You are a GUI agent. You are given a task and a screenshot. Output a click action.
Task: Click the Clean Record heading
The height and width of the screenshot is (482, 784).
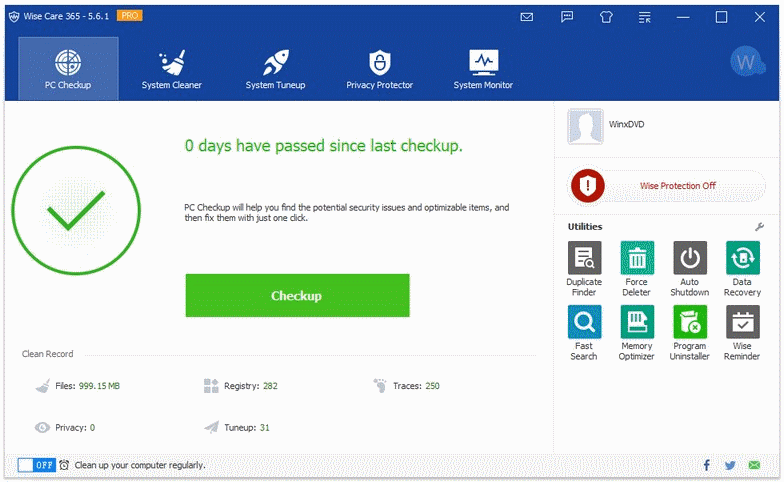[x=48, y=354]
